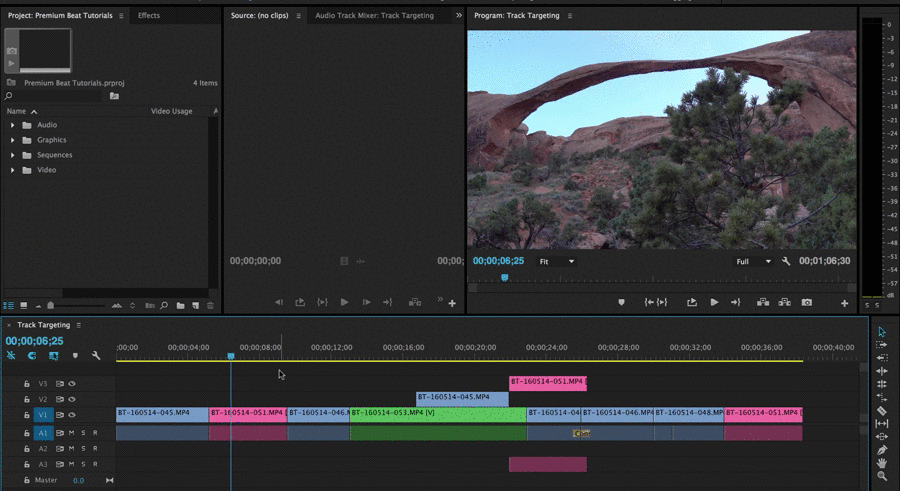Open the Full playback resolution dropdown

click(754, 262)
